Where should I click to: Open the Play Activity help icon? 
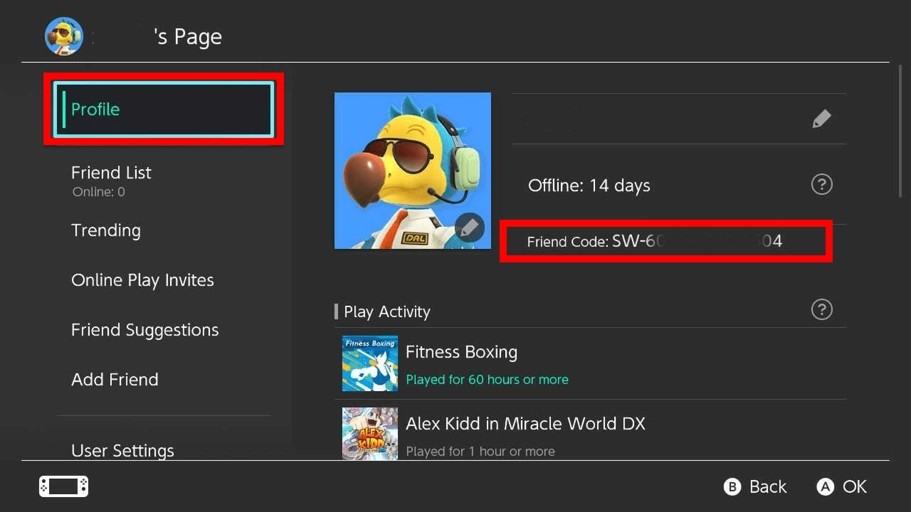point(821,310)
